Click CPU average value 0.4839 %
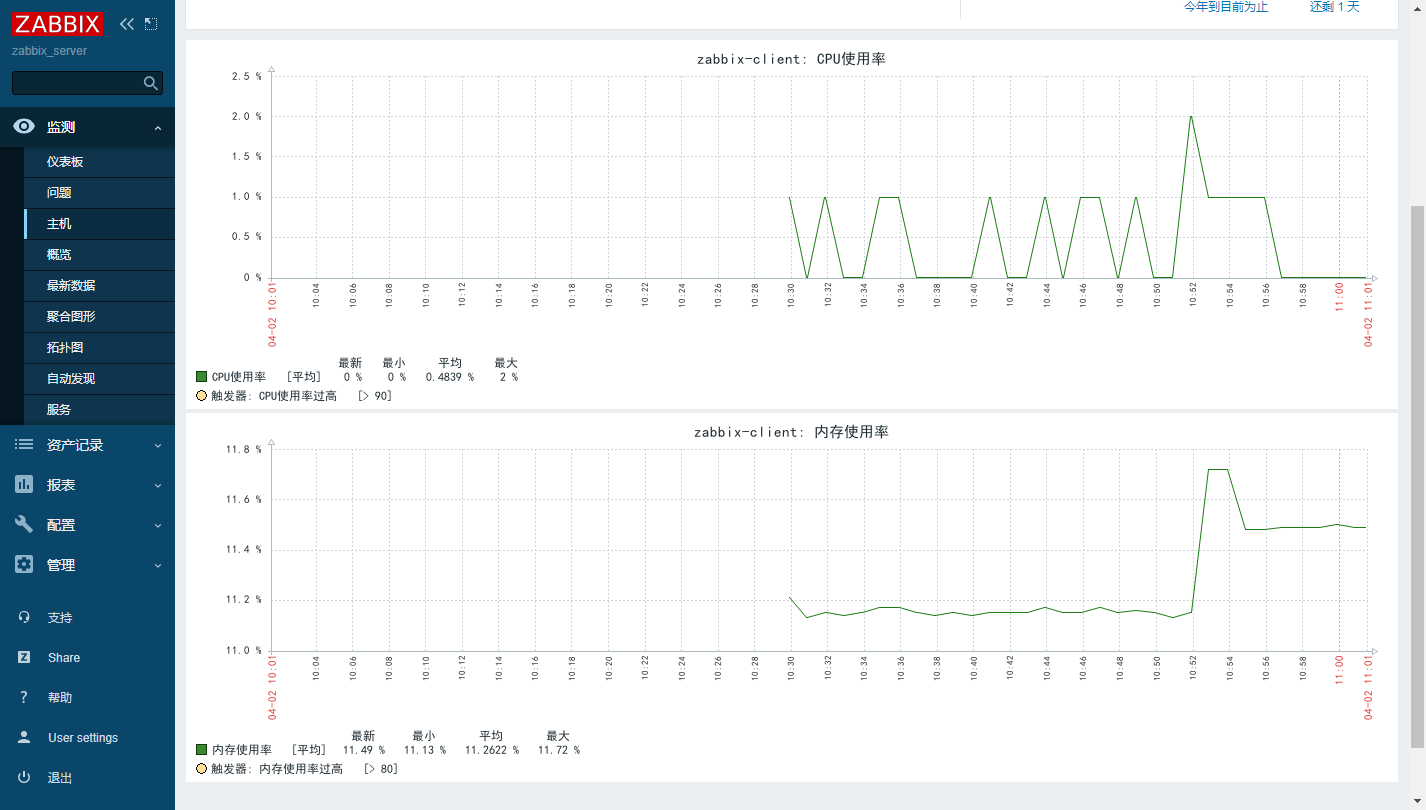This screenshot has height=810, width=1426. [450, 377]
